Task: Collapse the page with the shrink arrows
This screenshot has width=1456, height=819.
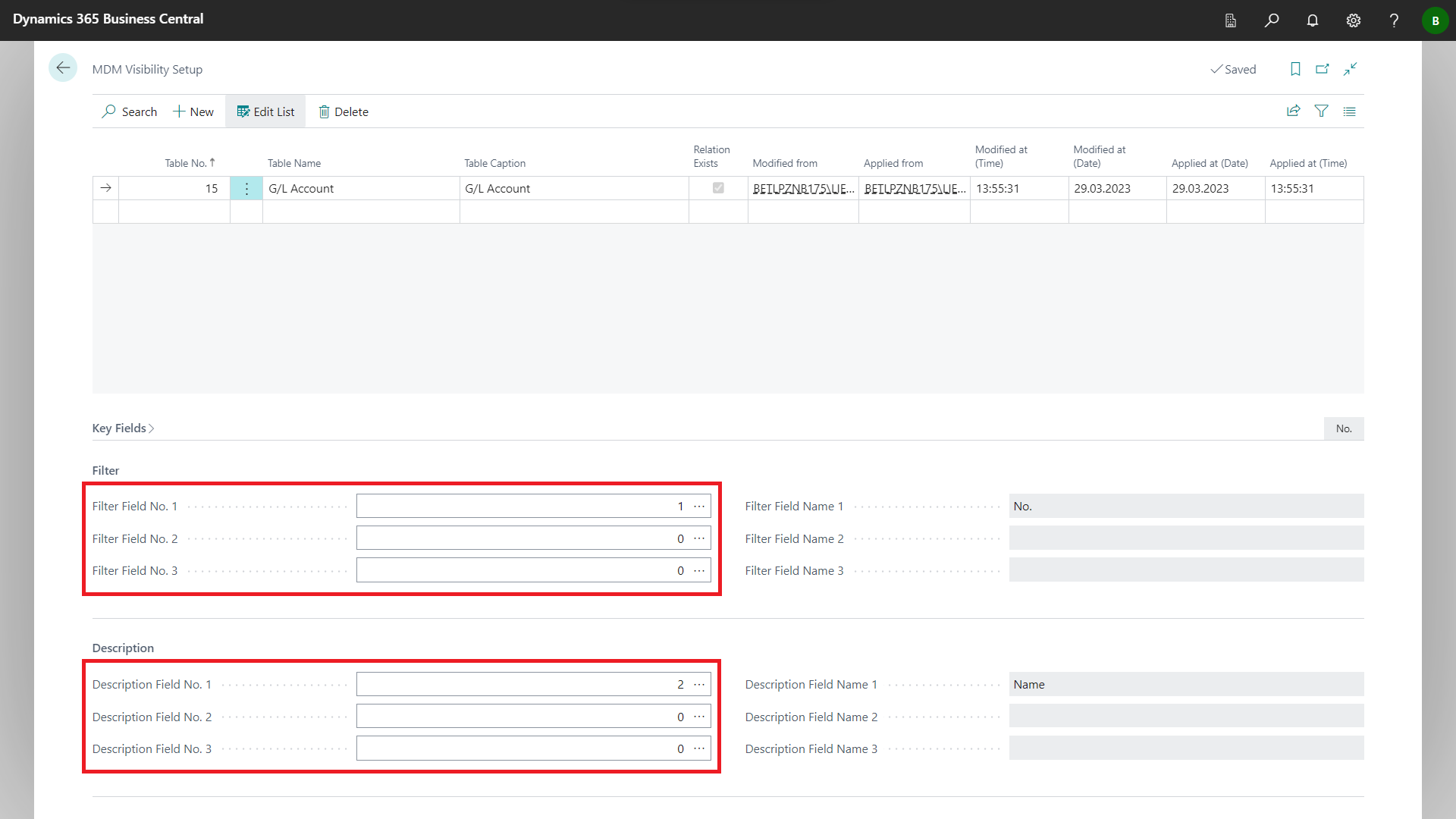Action: point(1351,69)
